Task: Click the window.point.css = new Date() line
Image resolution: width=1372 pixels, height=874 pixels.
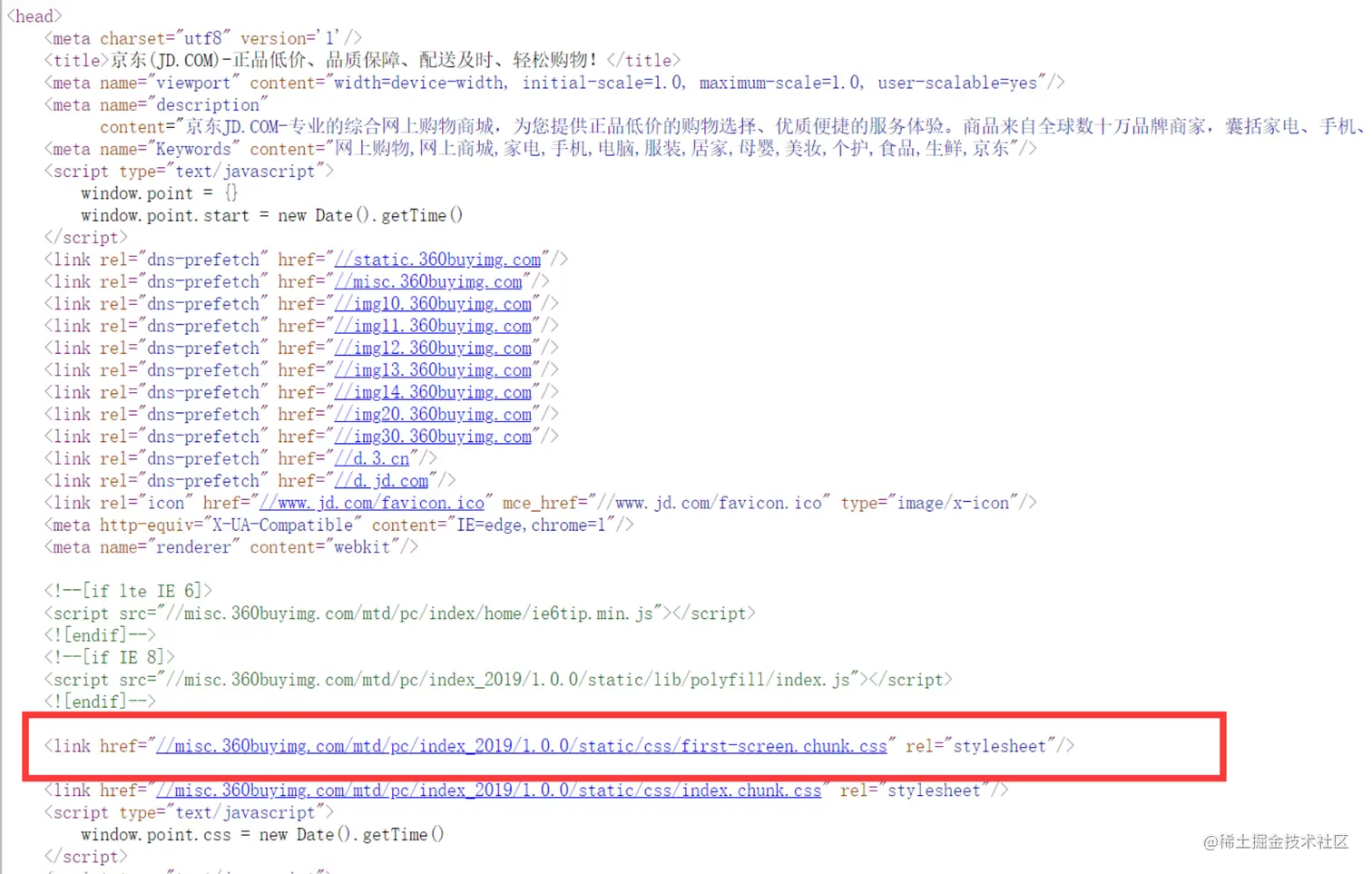Action: tap(263, 834)
